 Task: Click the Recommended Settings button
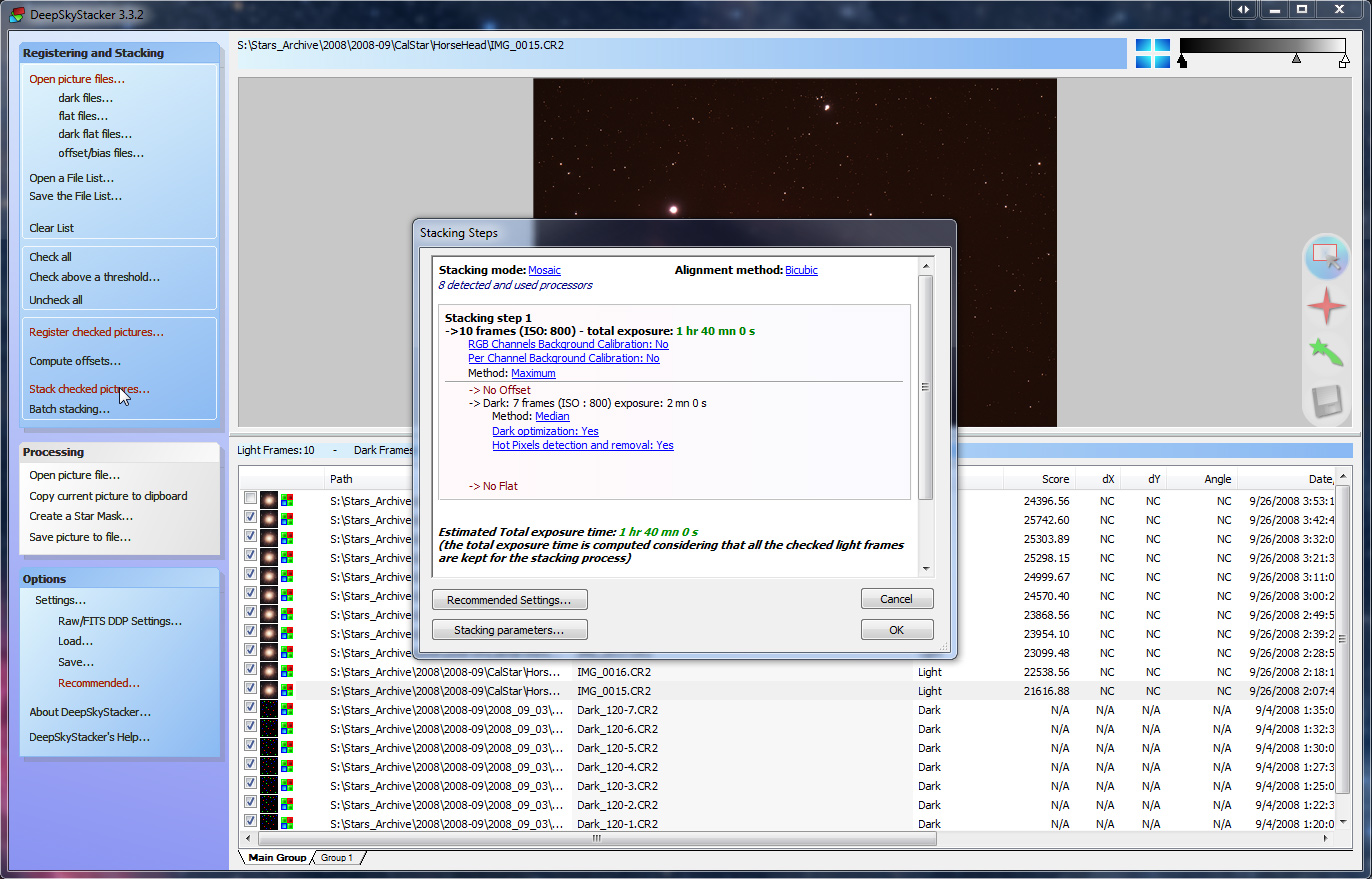[509, 600]
